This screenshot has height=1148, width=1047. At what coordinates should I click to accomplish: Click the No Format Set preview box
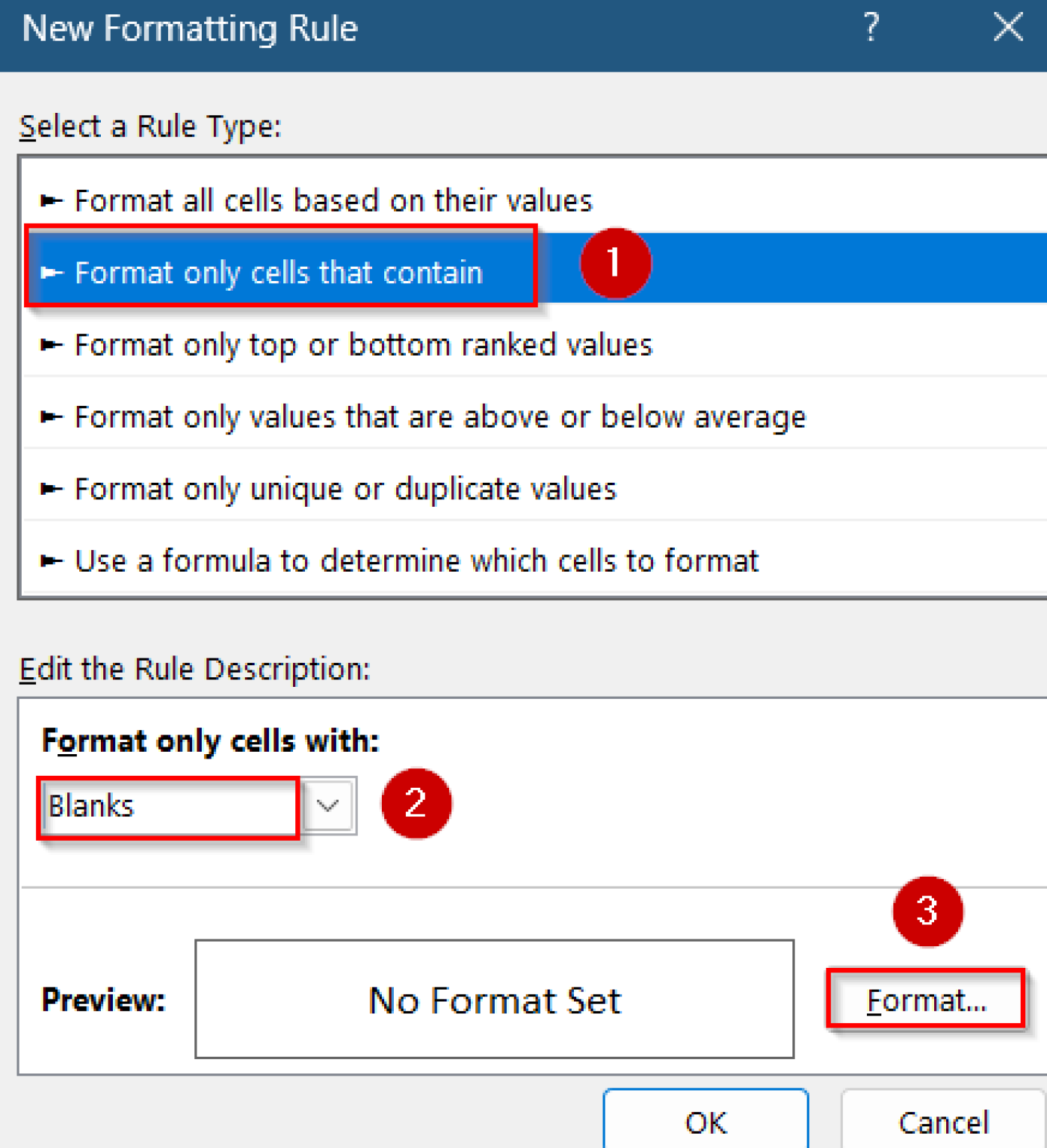coord(493,999)
